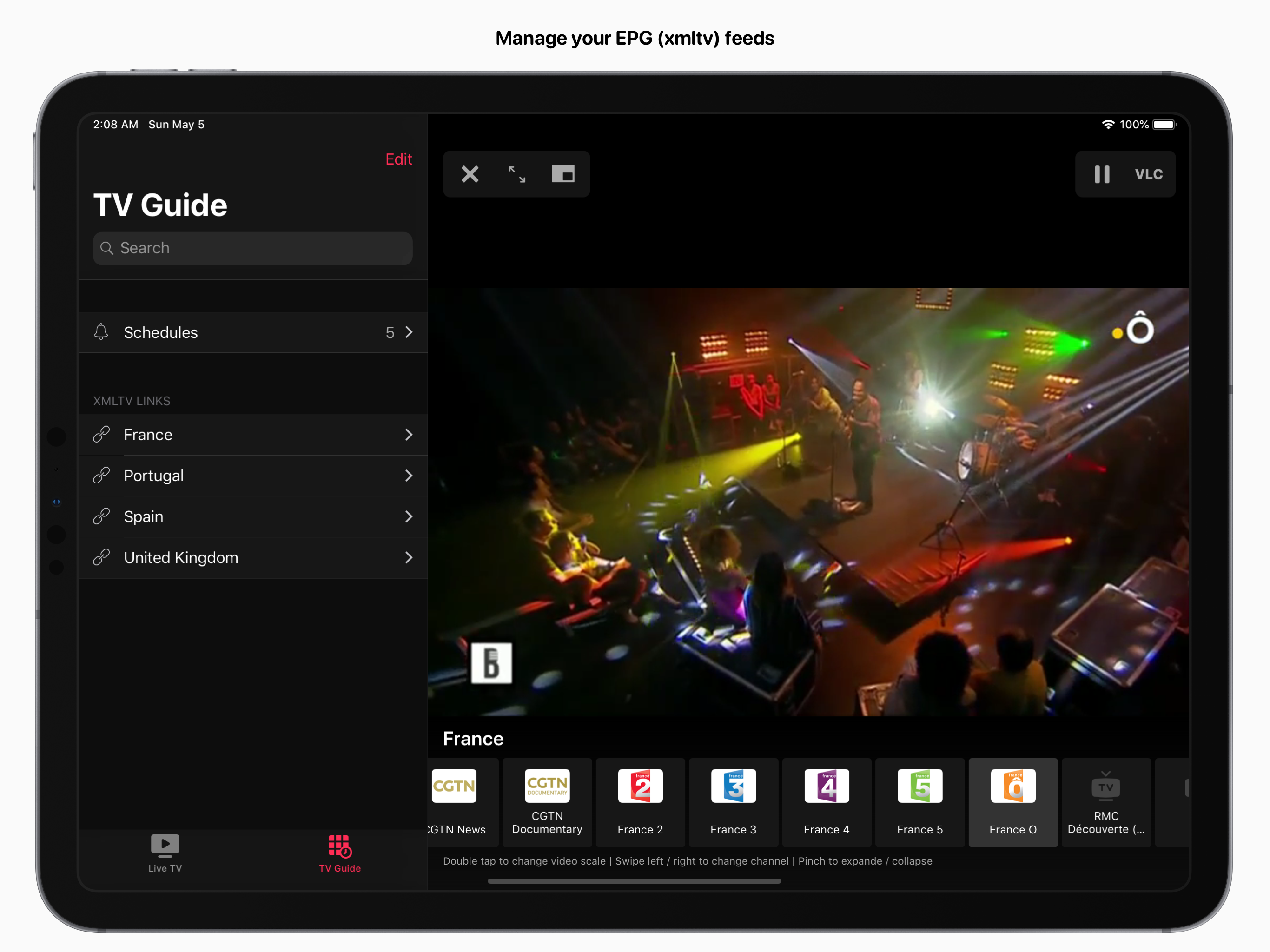Tap the France 5 channel tile
Viewport: 1270px width, 952px height.
[920, 801]
